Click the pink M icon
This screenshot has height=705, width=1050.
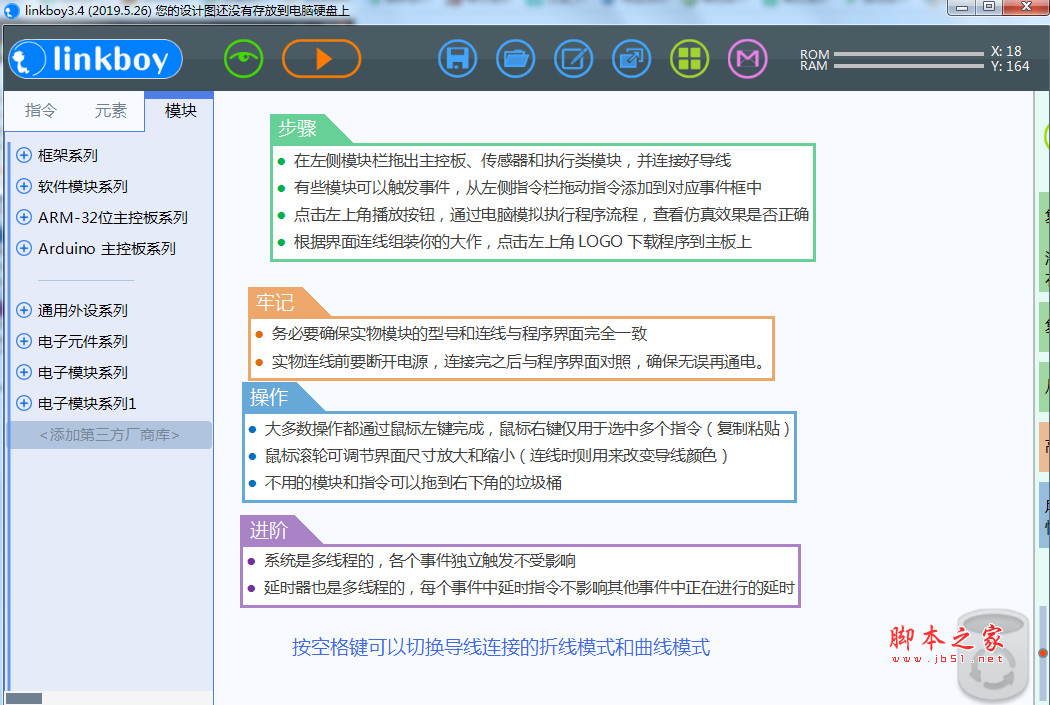(747, 59)
